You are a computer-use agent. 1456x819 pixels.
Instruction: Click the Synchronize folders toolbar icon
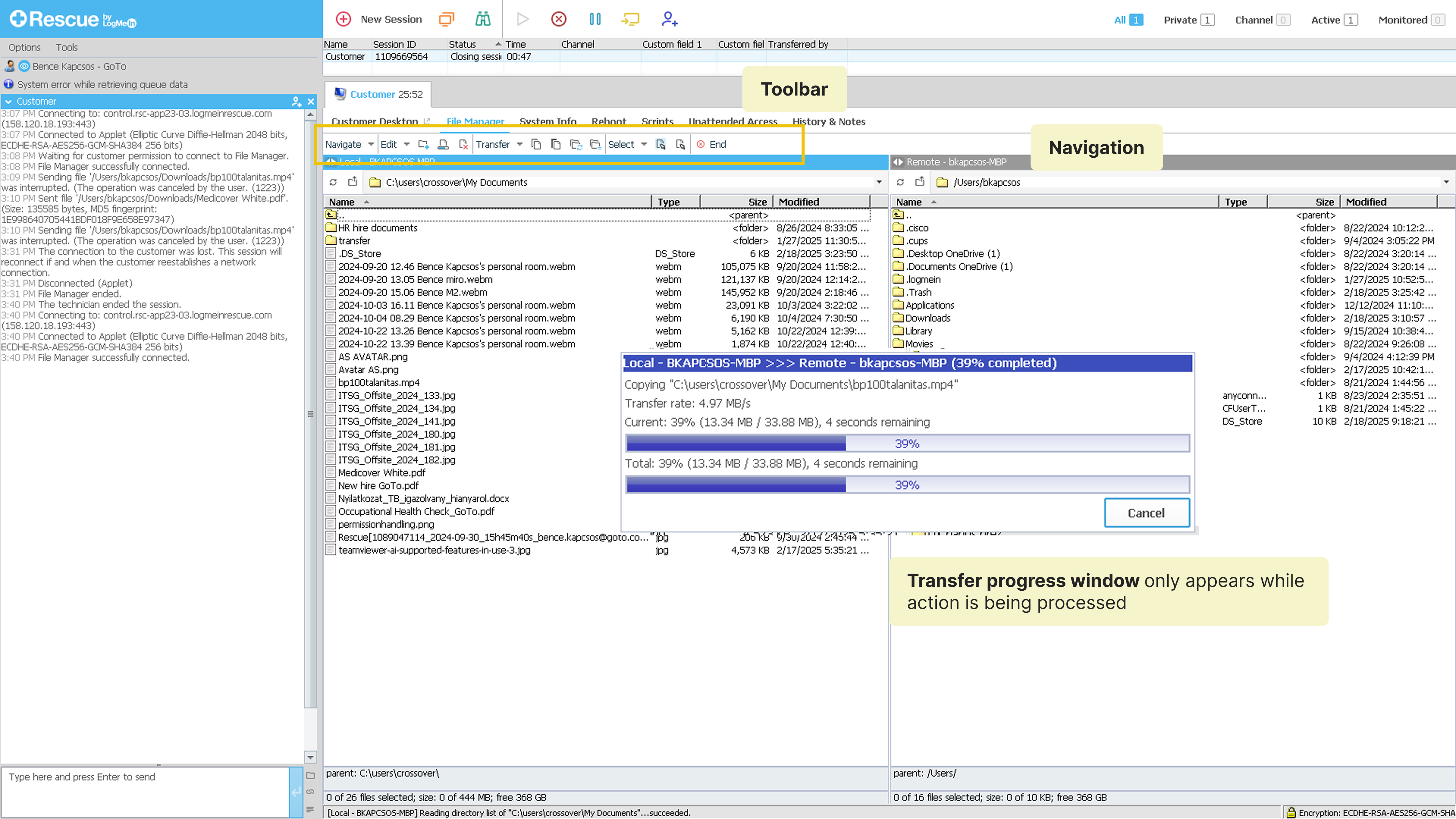[x=576, y=145]
